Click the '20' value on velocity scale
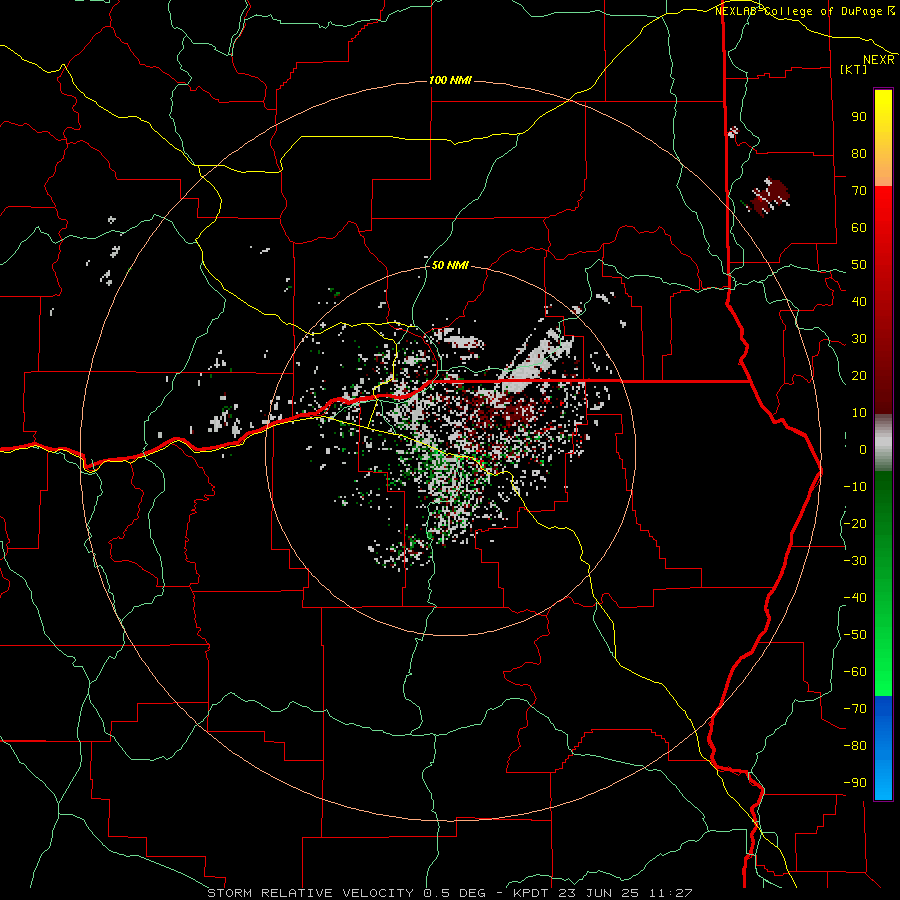Screen dimensions: 900x900 859,375
